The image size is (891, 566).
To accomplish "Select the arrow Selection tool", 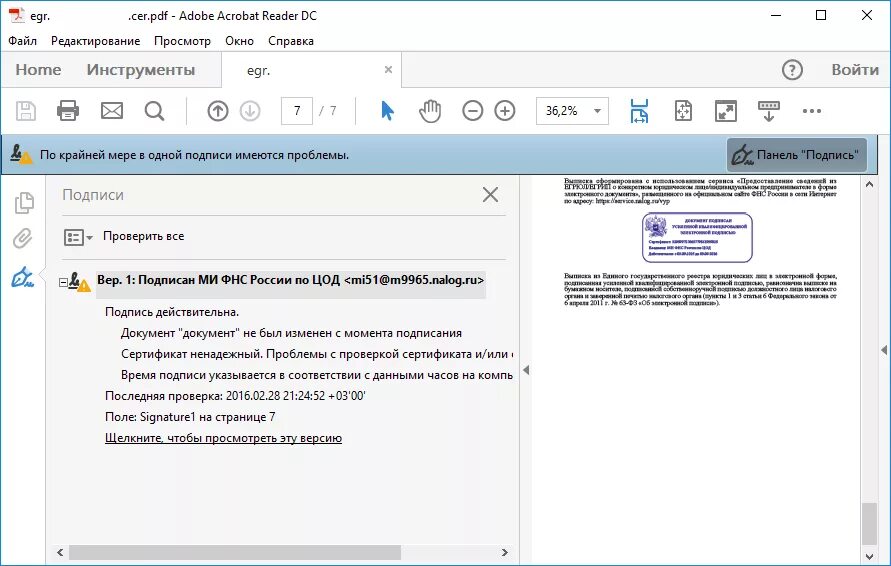I will [387, 111].
